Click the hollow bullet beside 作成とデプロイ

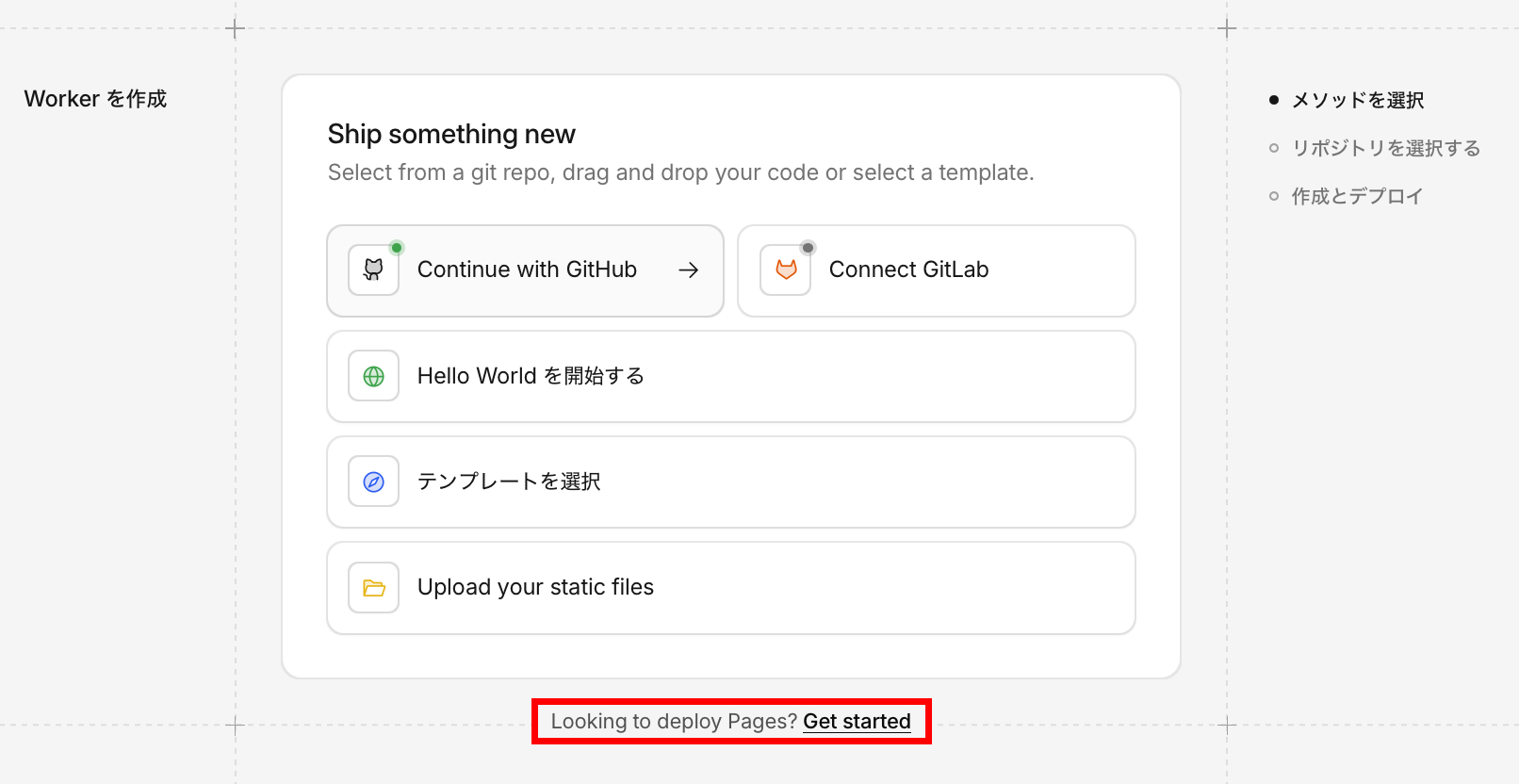[1274, 196]
